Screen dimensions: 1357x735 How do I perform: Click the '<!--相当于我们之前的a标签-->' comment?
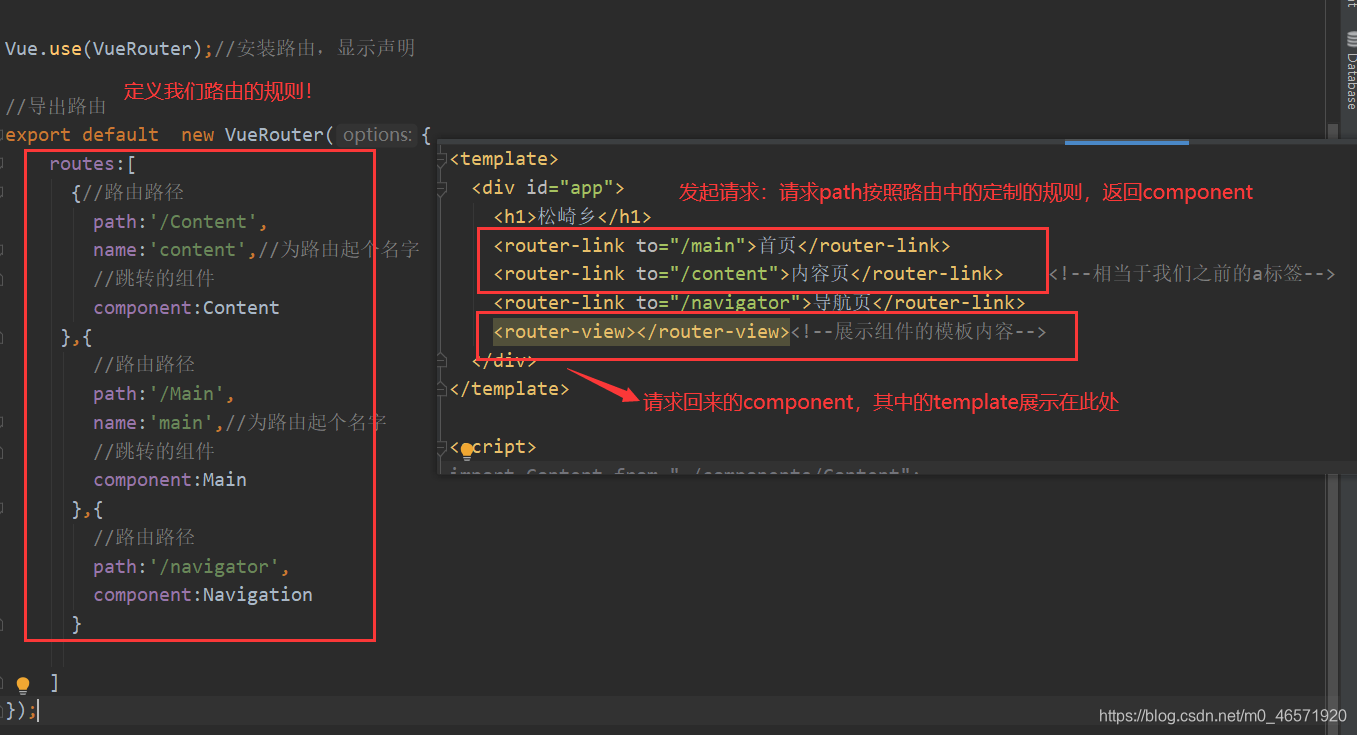click(x=1191, y=273)
